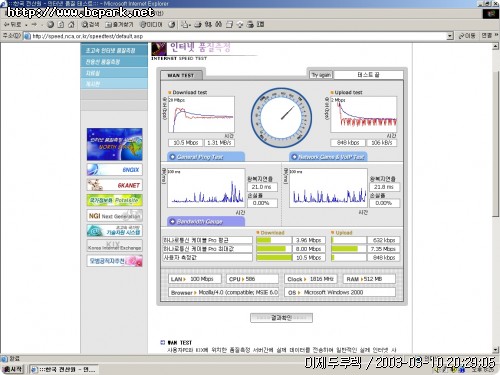This screenshot has height=375, width=500.
Task: Click the download progress bar beside 3.96 Mbps
Action: tap(274, 240)
